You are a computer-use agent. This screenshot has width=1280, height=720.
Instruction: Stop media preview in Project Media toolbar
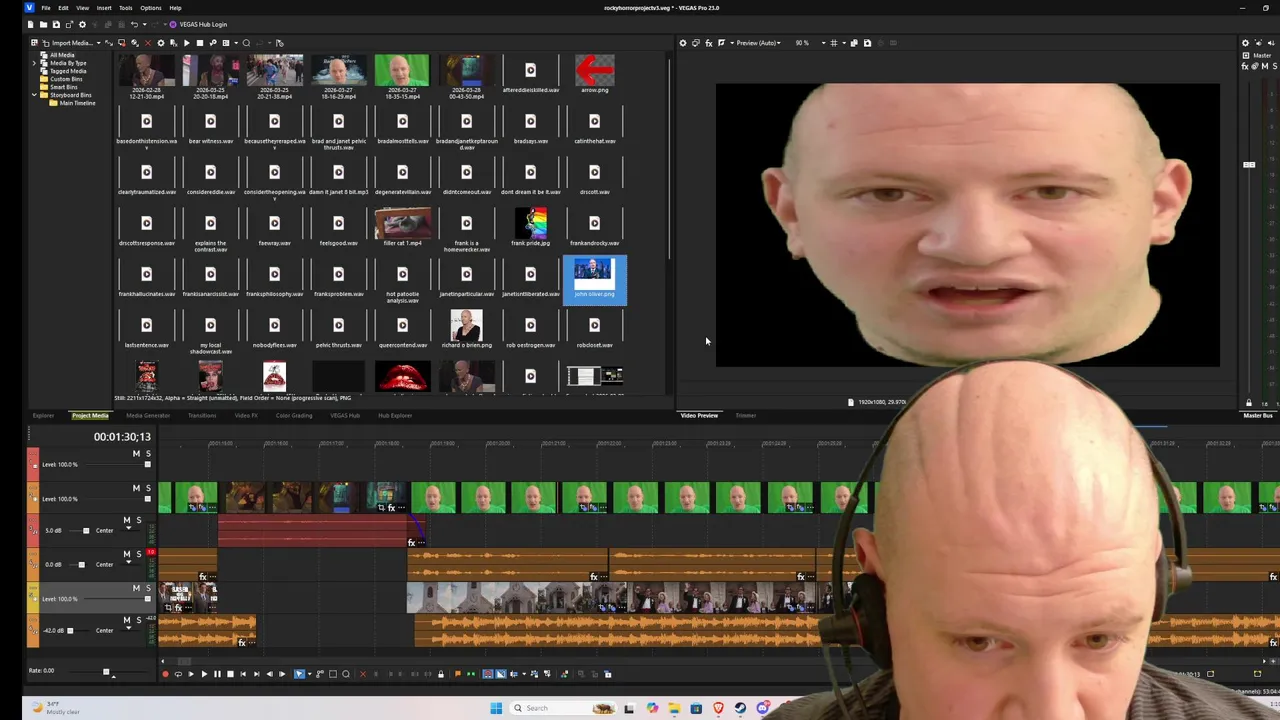click(x=200, y=43)
